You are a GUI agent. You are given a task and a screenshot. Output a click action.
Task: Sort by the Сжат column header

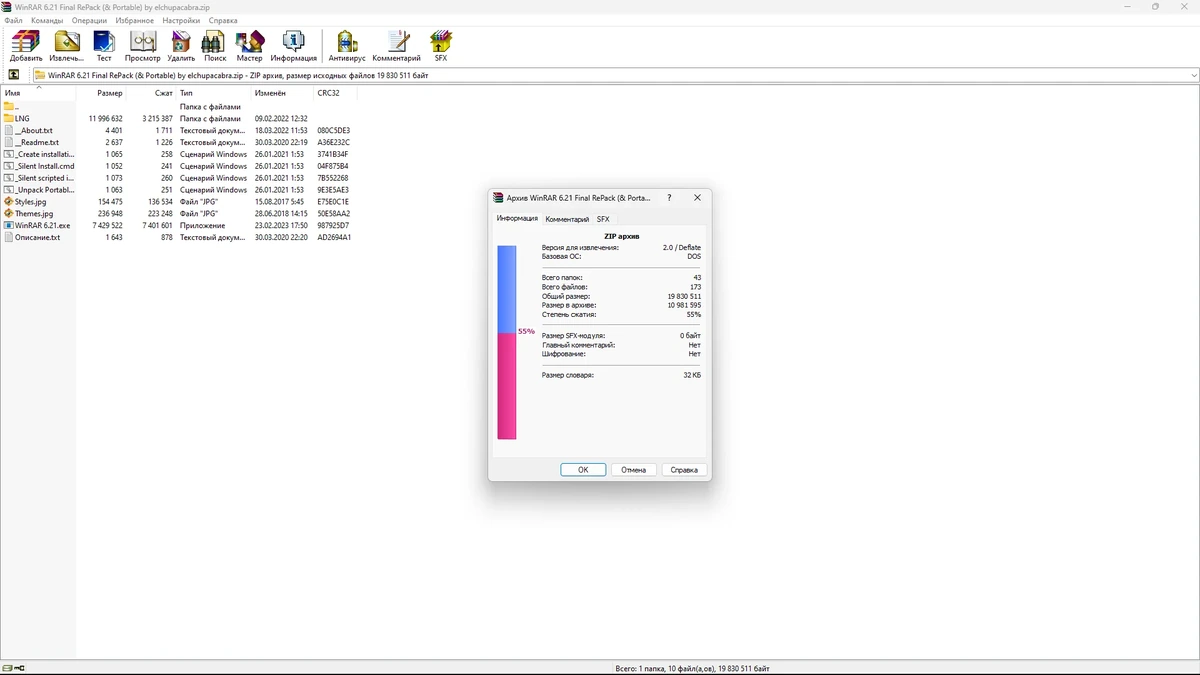(151, 93)
